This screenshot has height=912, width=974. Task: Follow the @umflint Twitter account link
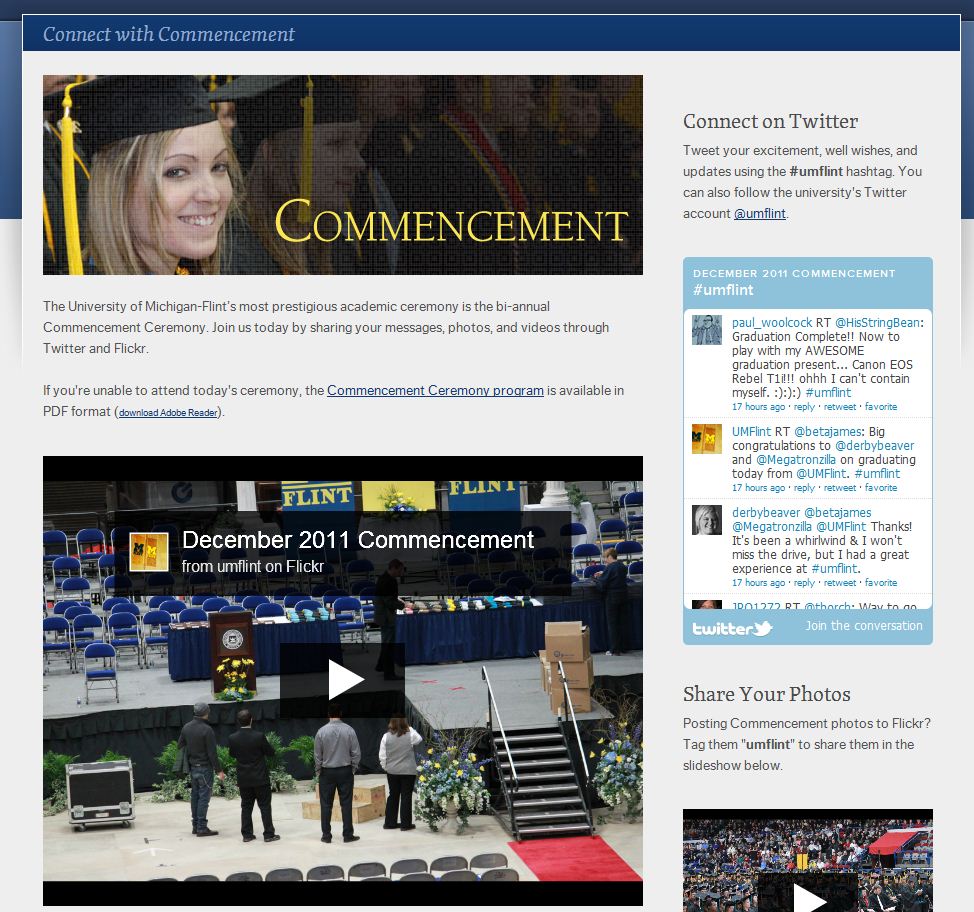pos(760,214)
